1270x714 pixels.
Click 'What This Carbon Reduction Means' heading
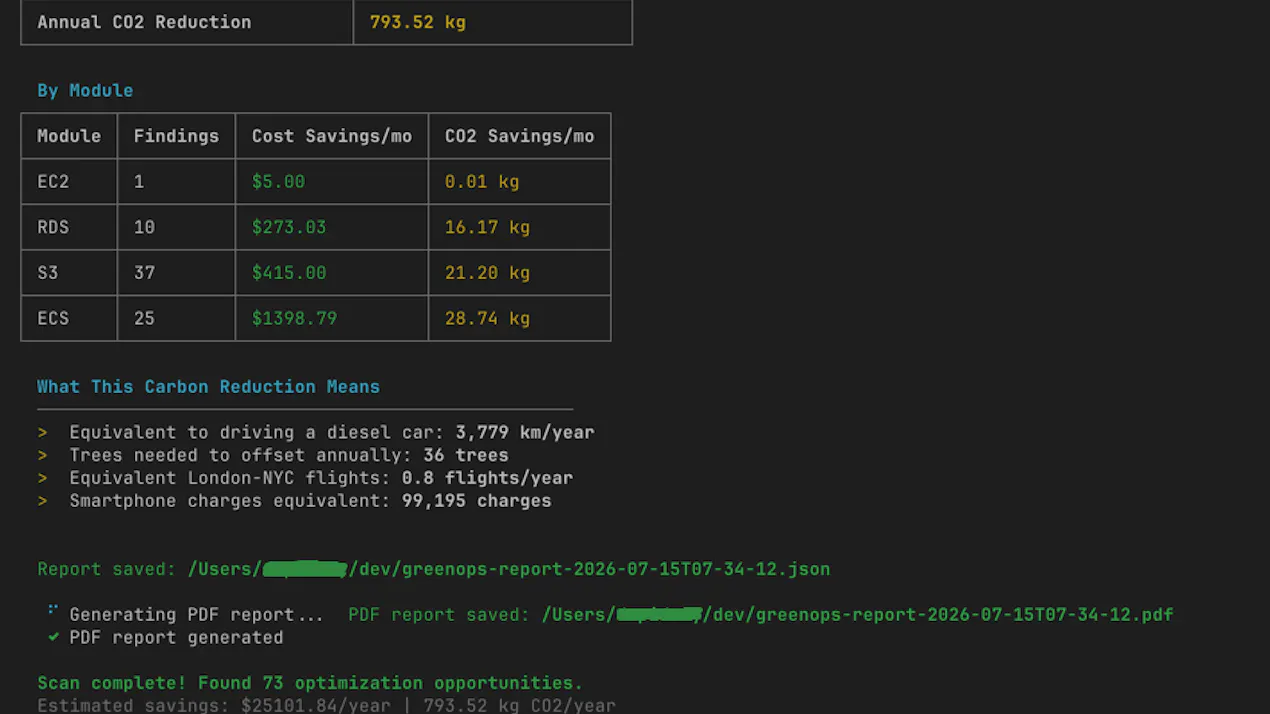208,387
